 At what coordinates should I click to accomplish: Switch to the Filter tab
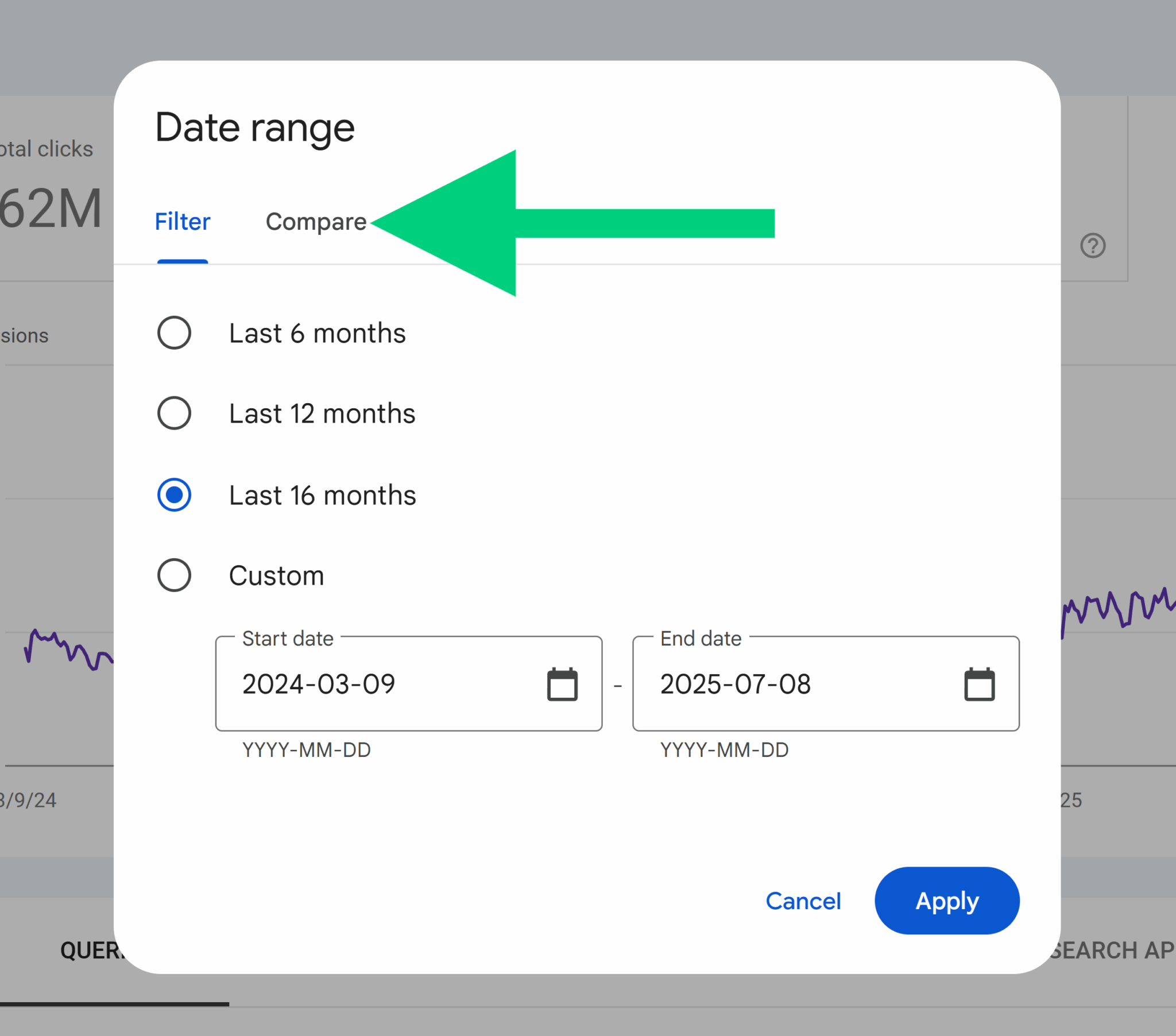pos(183,222)
